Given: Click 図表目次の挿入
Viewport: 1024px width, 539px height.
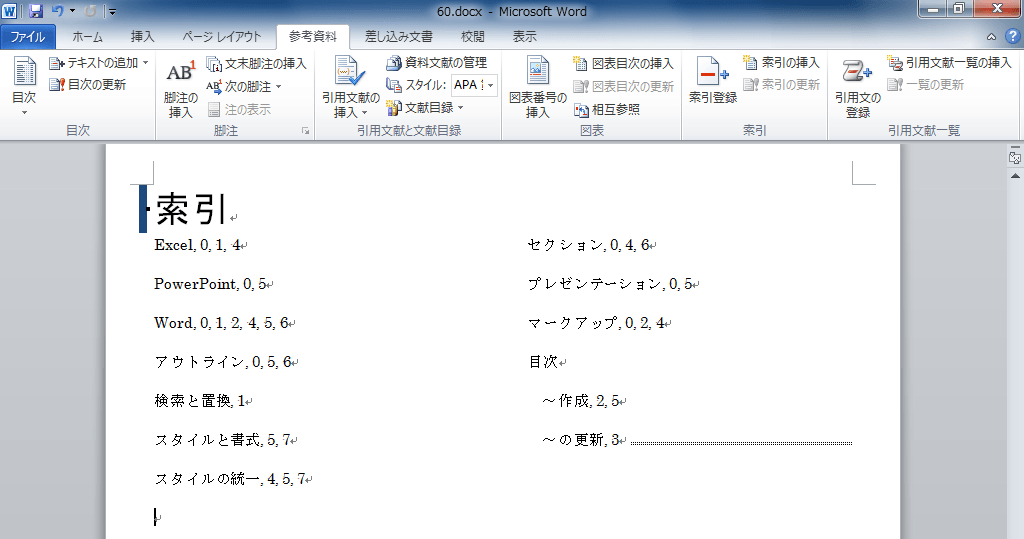Looking at the screenshot, I should pyautogui.click(x=623, y=63).
